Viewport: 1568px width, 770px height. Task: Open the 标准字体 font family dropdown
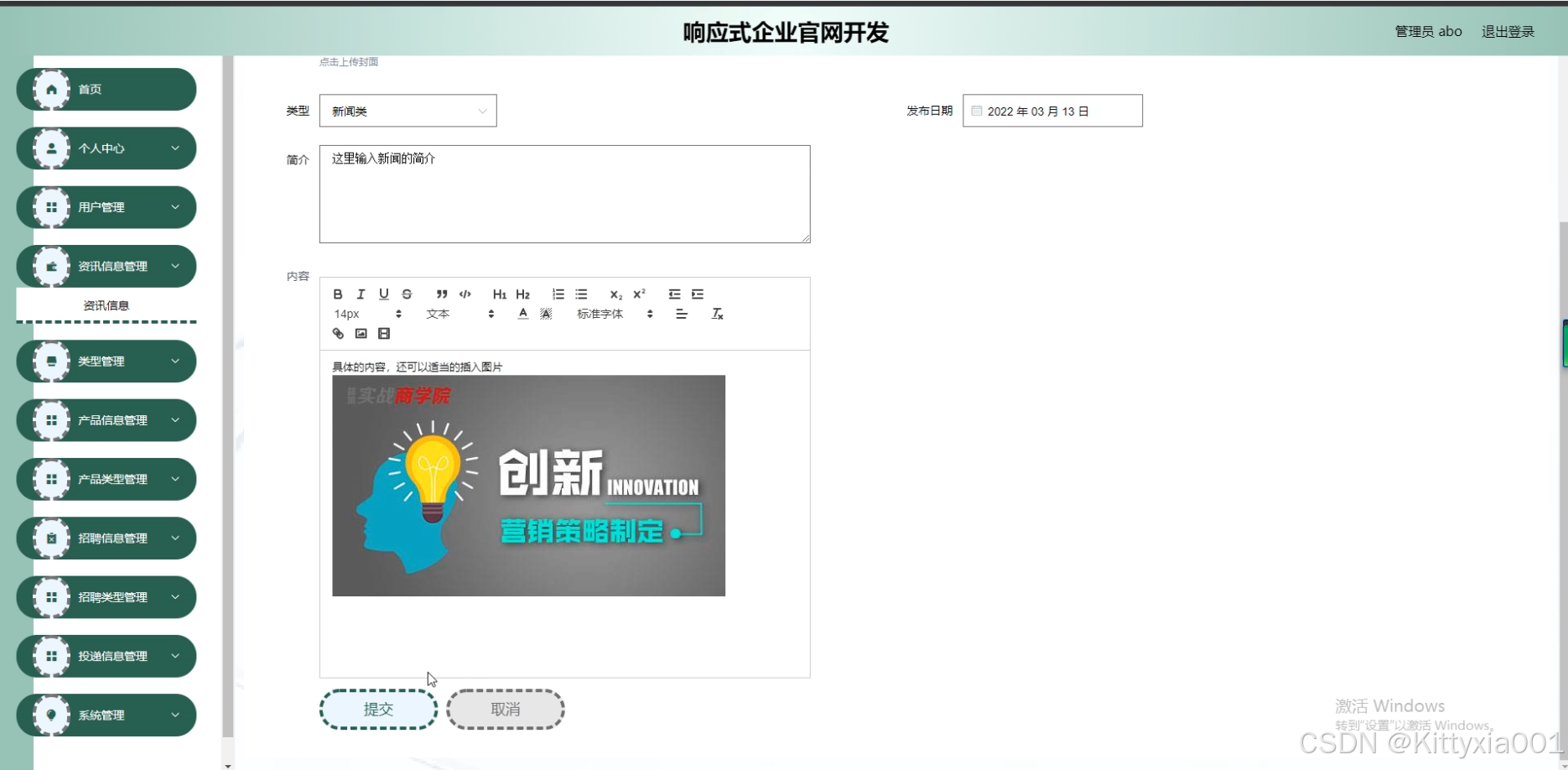[615, 314]
